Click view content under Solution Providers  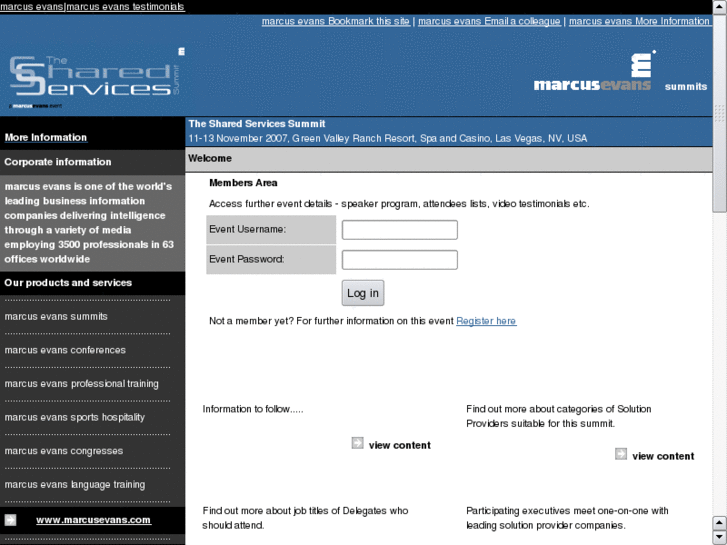(663, 456)
